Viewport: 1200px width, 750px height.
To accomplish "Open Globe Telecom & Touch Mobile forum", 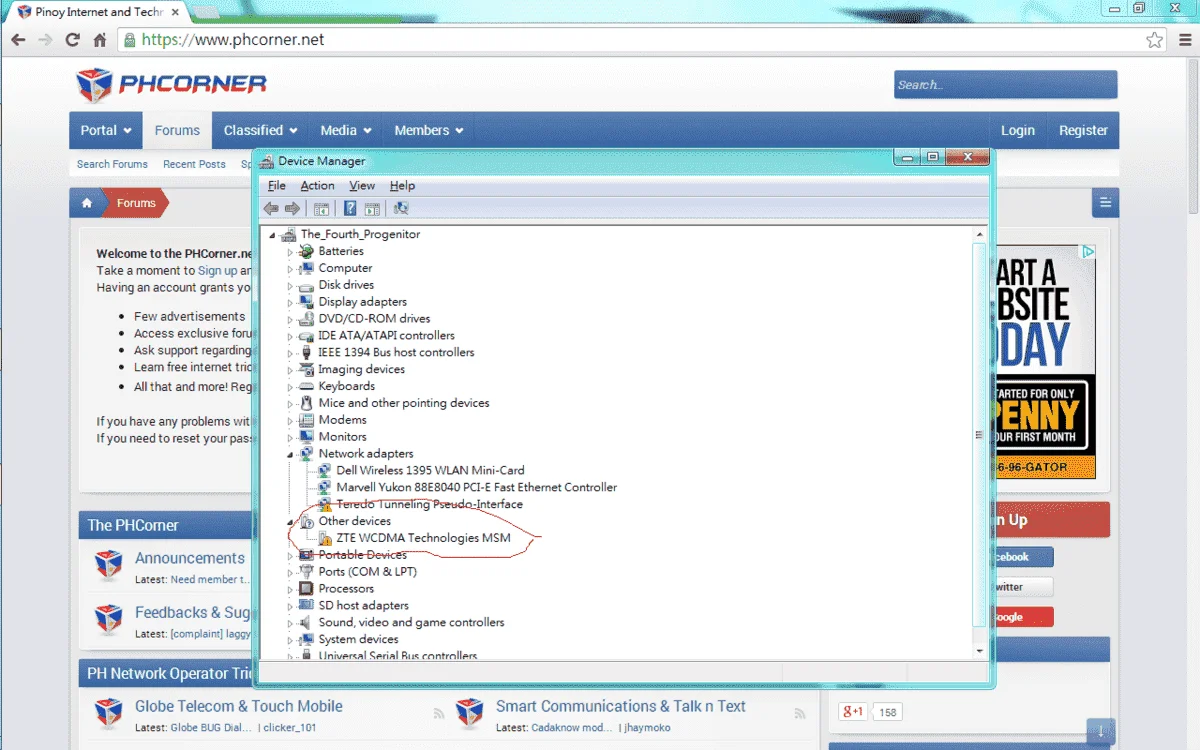I will tap(239, 706).
